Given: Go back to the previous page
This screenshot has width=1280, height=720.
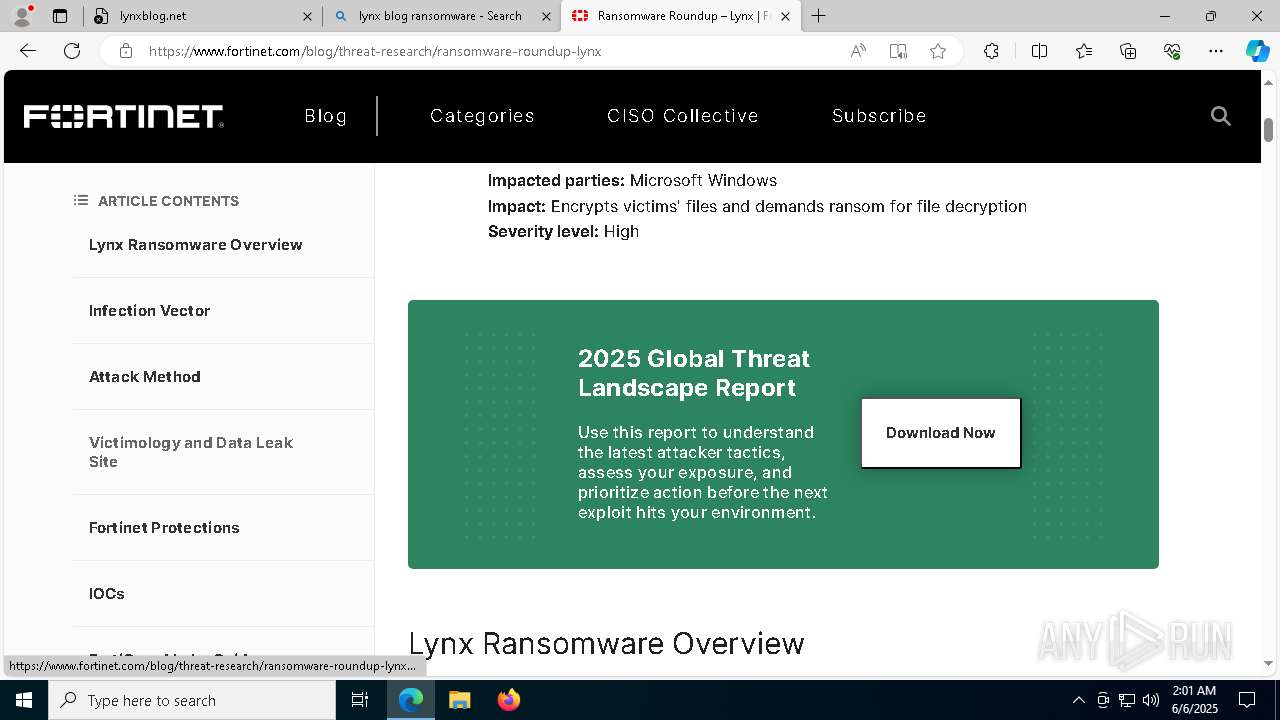Looking at the screenshot, I should (28, 51).
